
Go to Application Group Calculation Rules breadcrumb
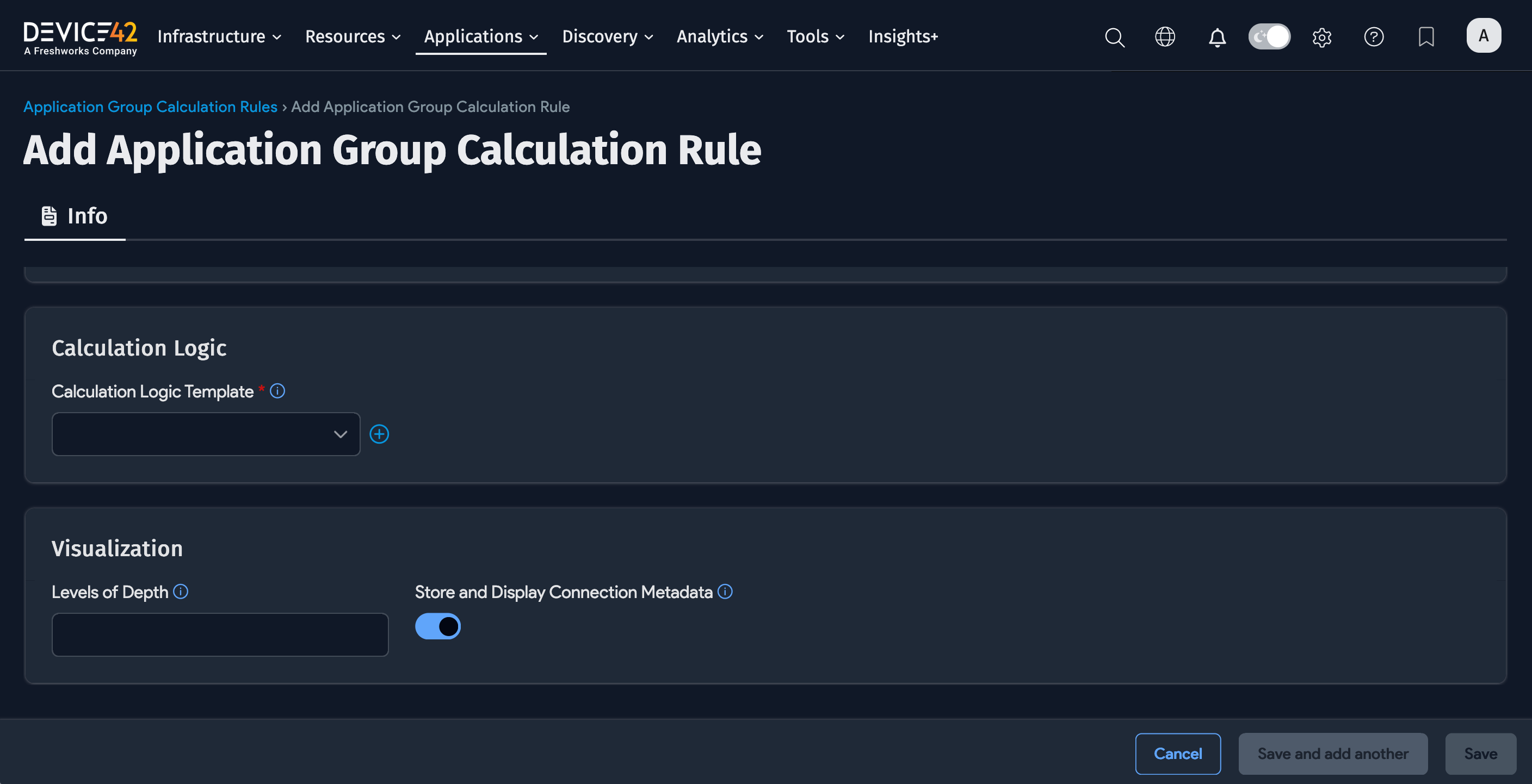[151, 107]
